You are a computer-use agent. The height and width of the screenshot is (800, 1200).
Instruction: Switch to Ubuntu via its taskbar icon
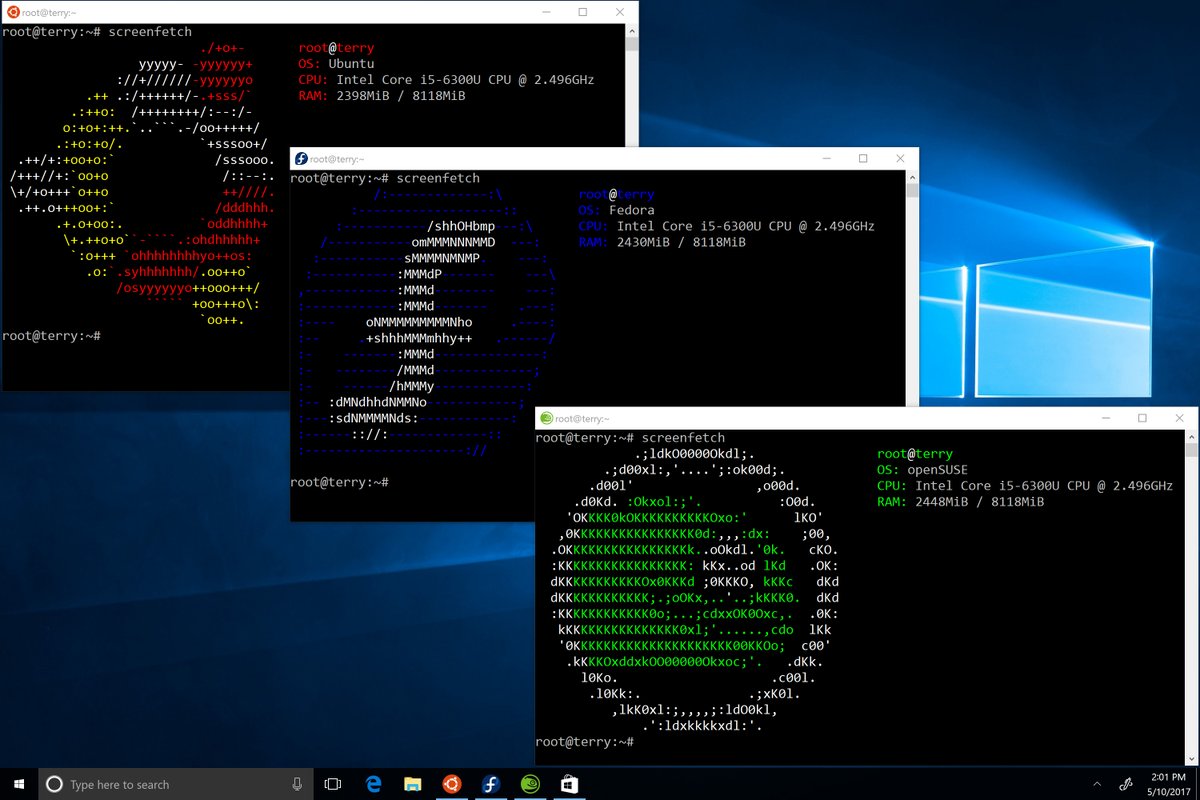[x=452, y=784]
